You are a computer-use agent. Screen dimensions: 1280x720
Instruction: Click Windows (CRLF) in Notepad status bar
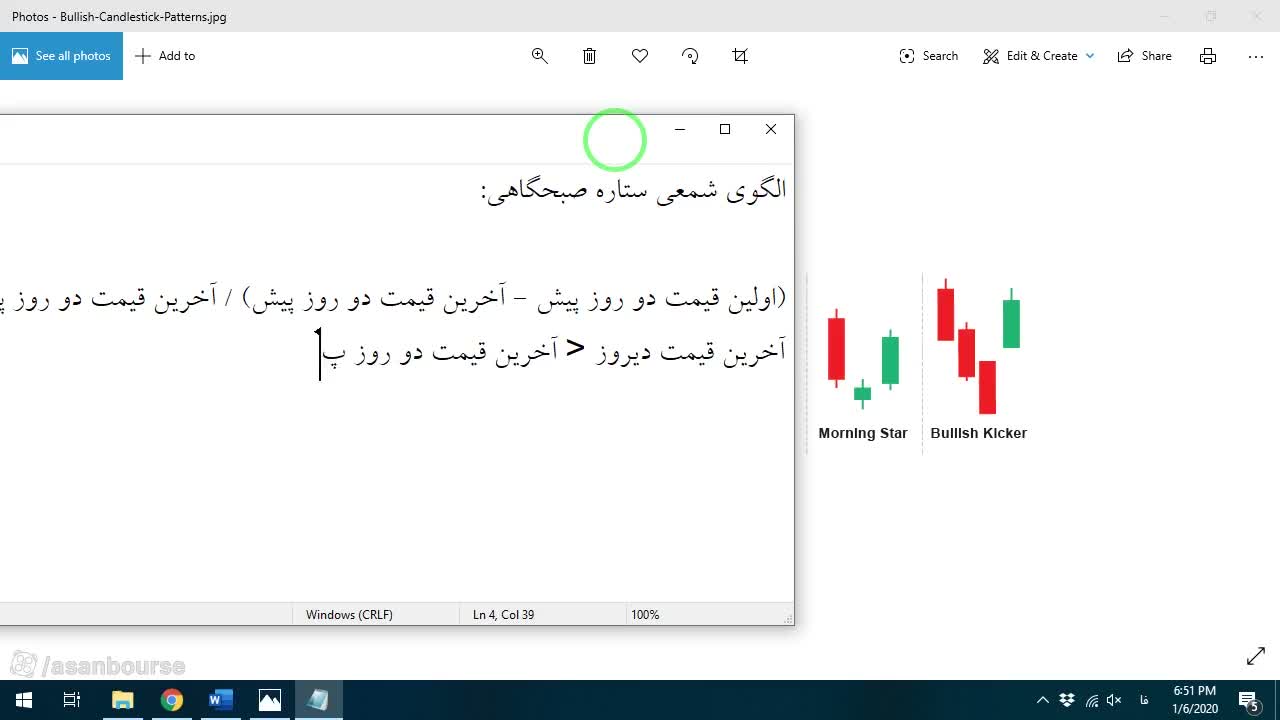coord(349,615)
